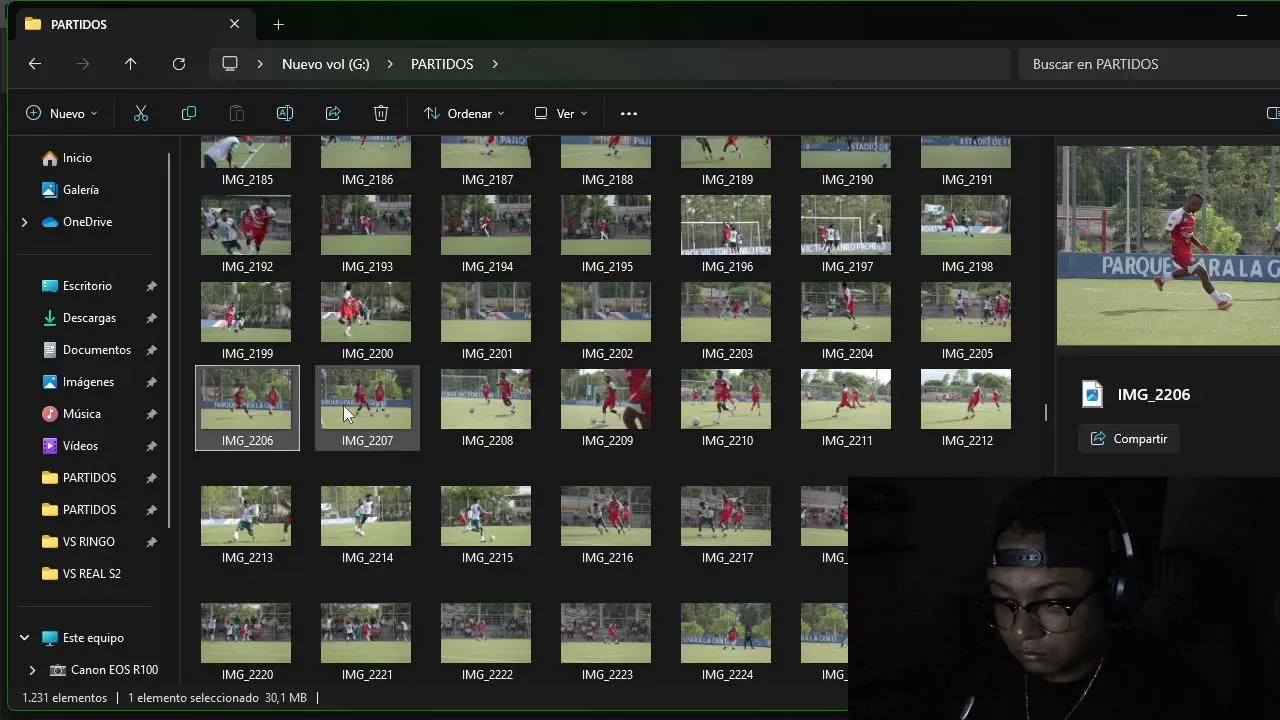
Task: Go back with the left arrow
Action: click(35, 64)
